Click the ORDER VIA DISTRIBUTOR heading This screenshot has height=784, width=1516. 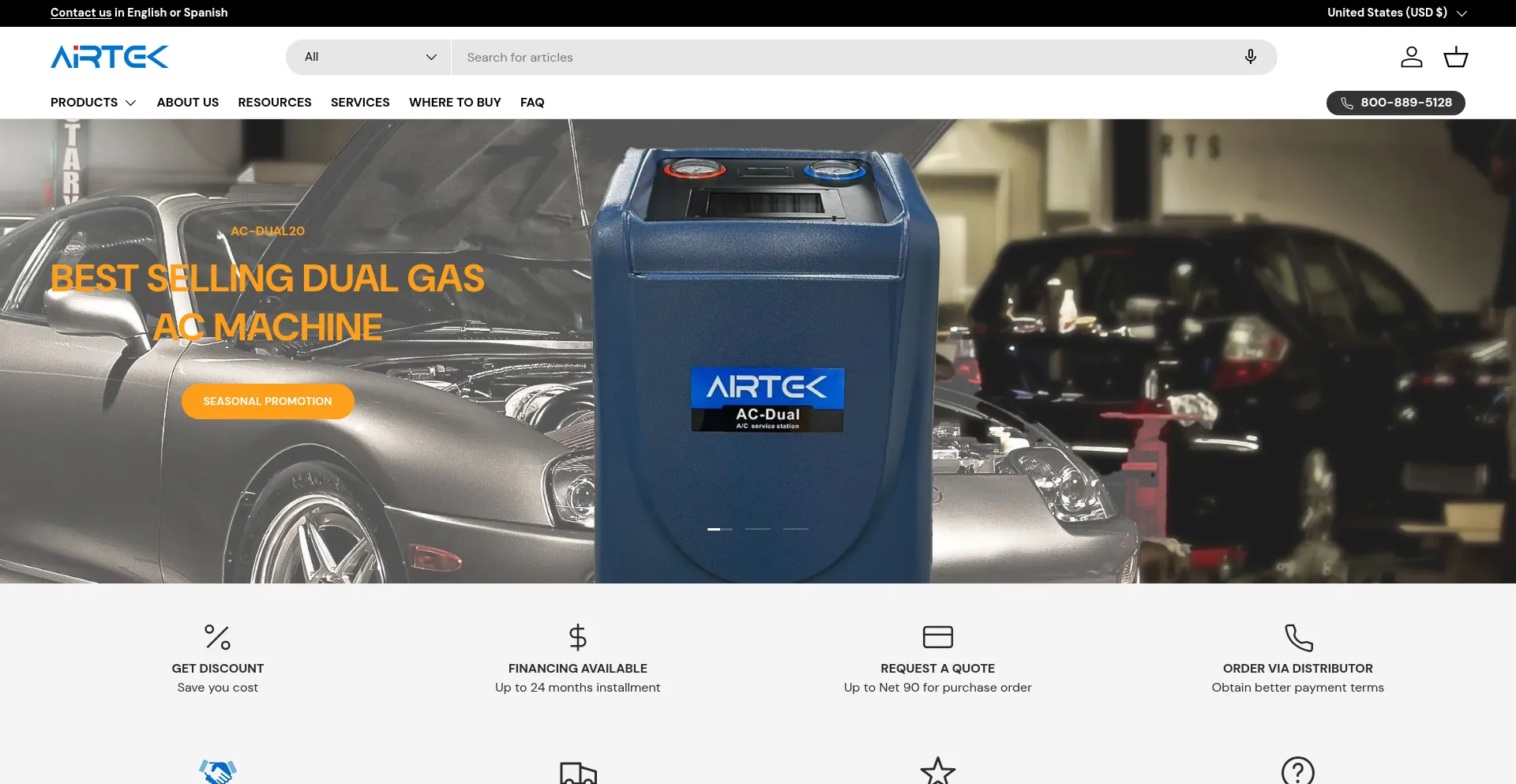pos(1298,668)
